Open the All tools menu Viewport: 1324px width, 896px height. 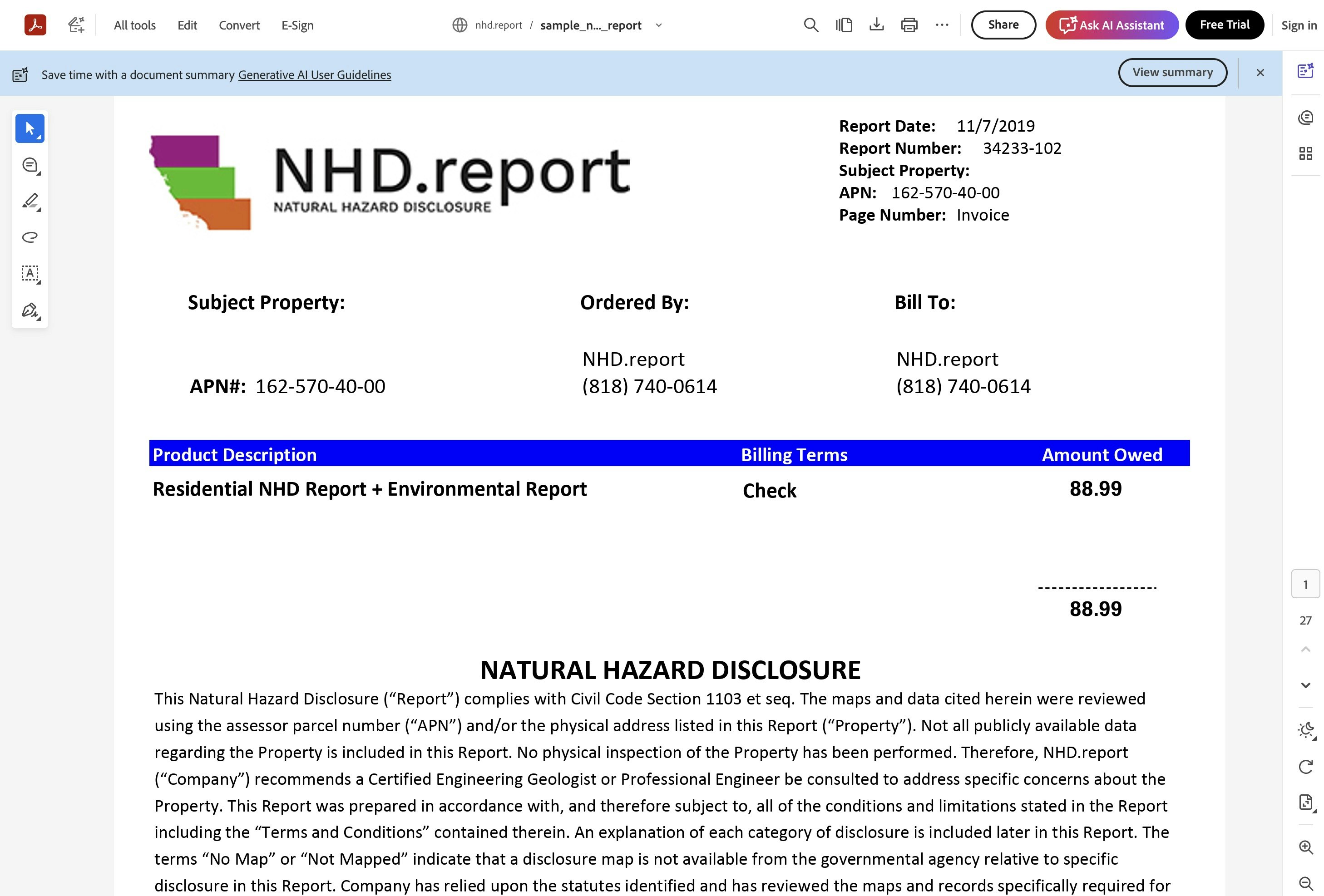click(134, 25)
